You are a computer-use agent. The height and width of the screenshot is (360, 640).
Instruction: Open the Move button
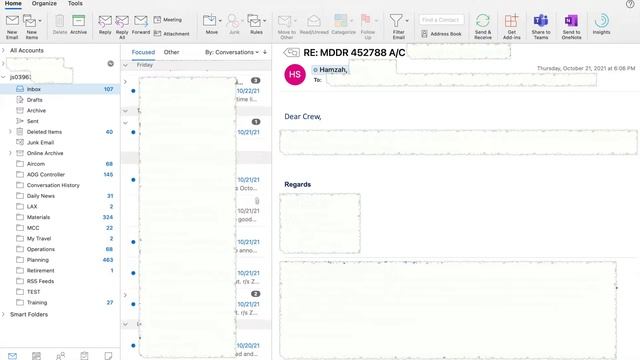(212, 24)
